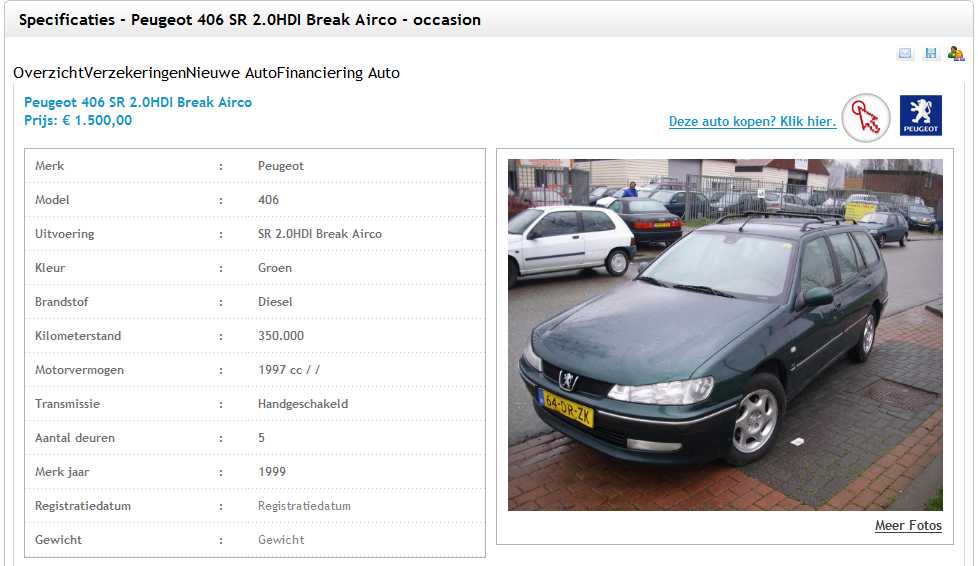
Task: Click the people/user icon top right
Action: coord(956,54)
